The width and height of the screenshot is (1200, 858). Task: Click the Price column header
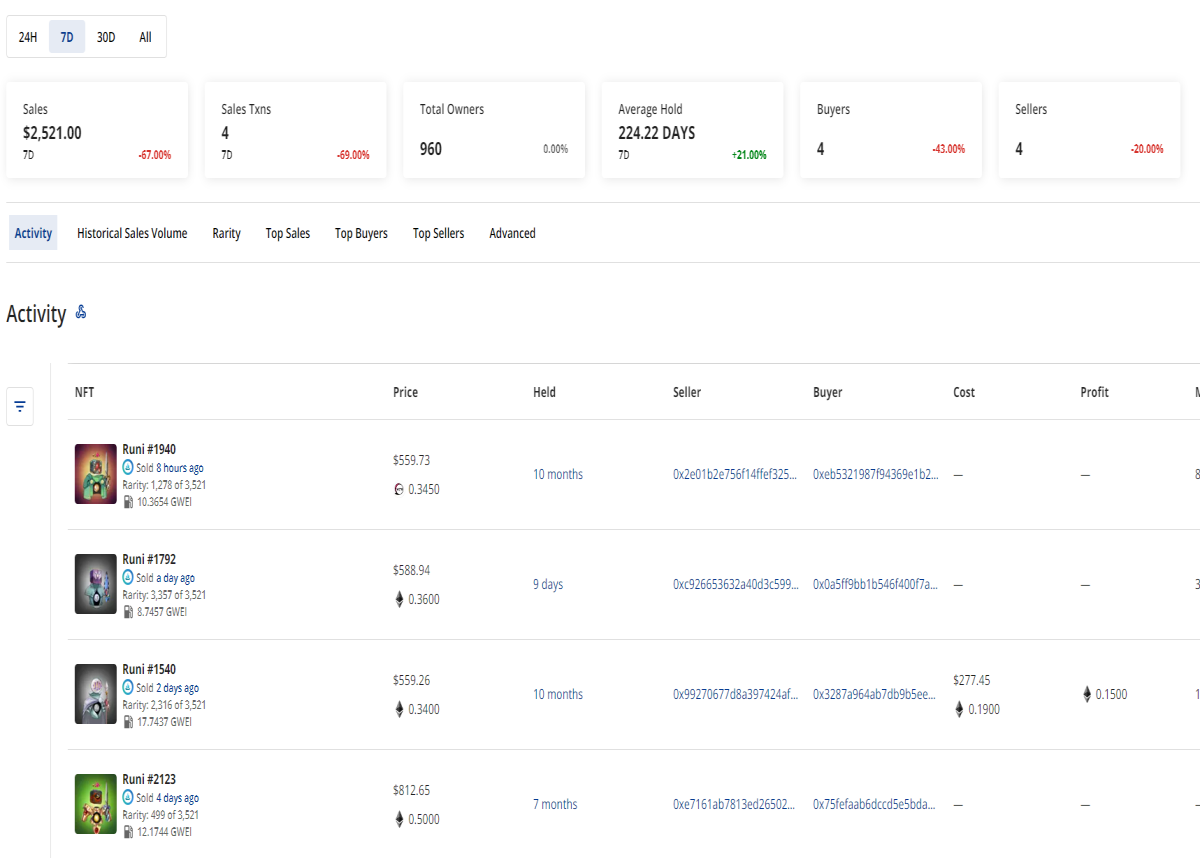click(405, 393)
